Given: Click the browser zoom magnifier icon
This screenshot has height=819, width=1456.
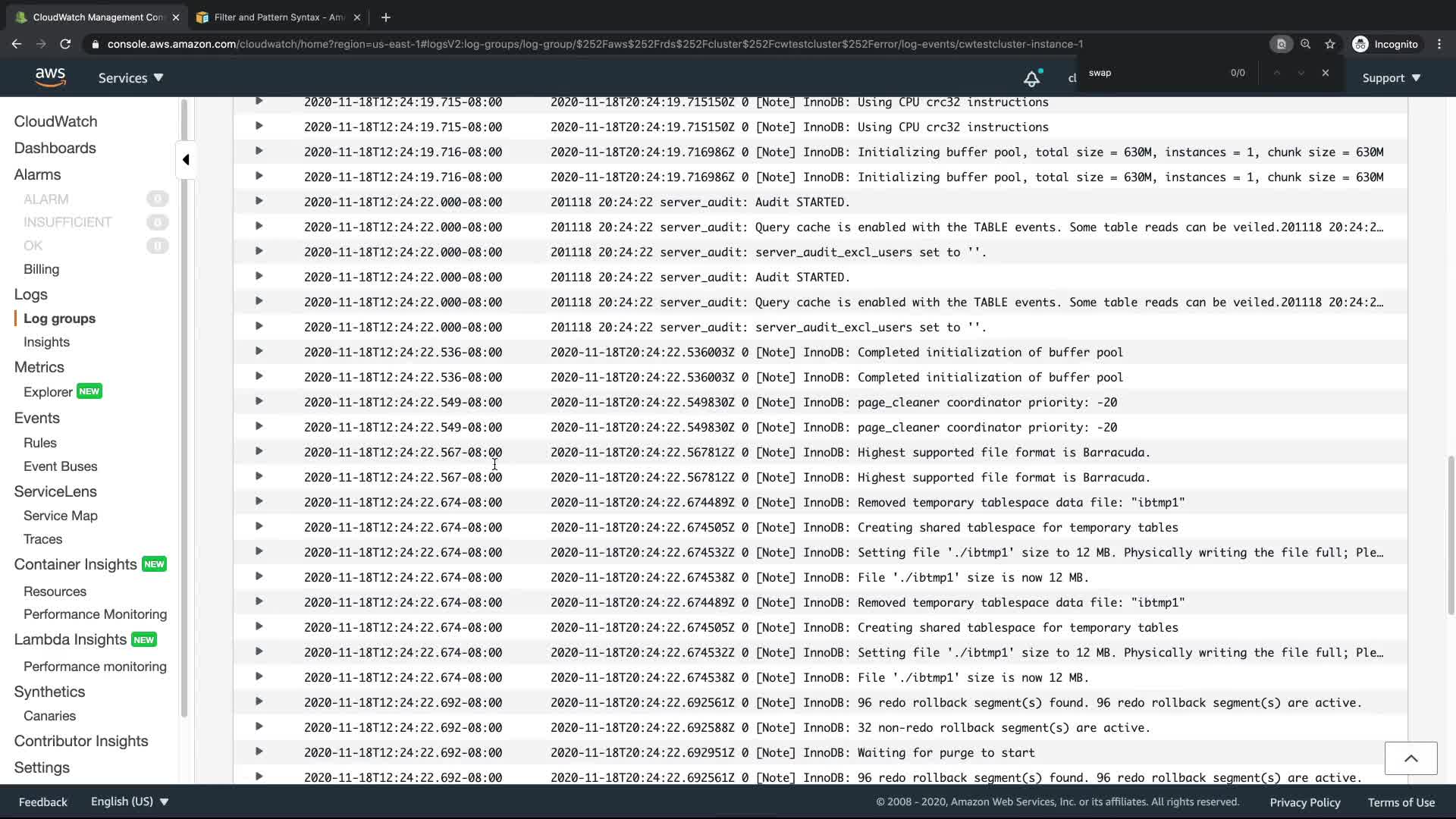Looking at the screenshot, I should pos(1306,44).
